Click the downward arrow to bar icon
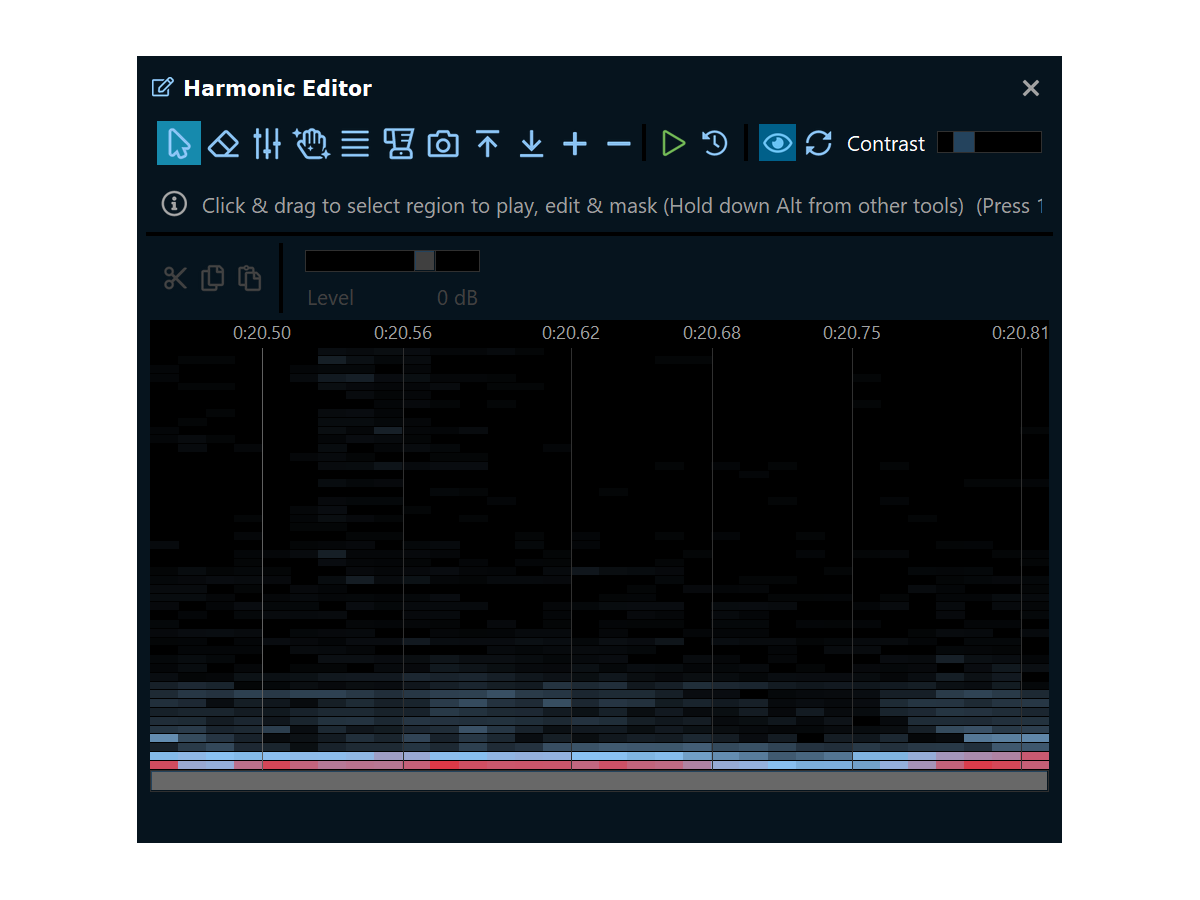Screen dimensions: 1200x900 (531, 143)
